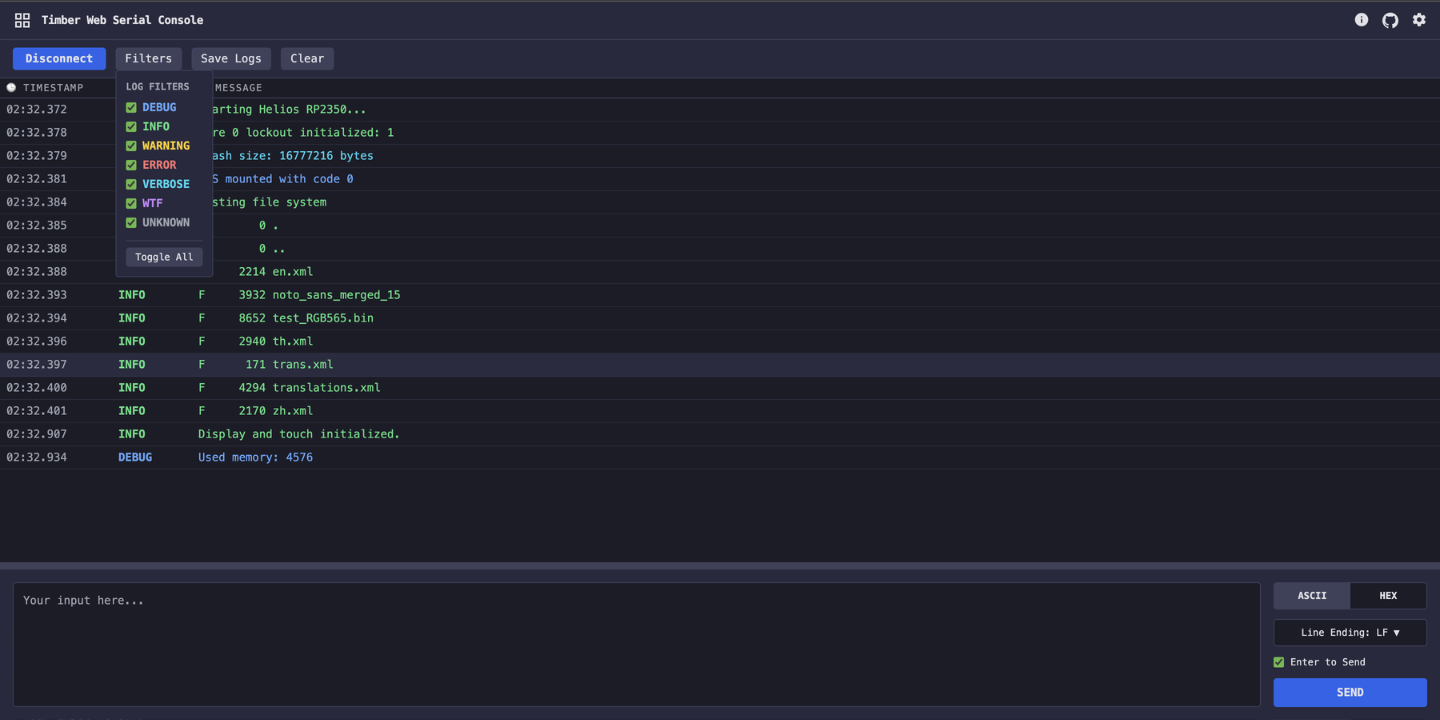Uncheck the DEBUG log filter
Image resolution: width=1440 pixels, height=720 pixels.
(x=131, y=108)
